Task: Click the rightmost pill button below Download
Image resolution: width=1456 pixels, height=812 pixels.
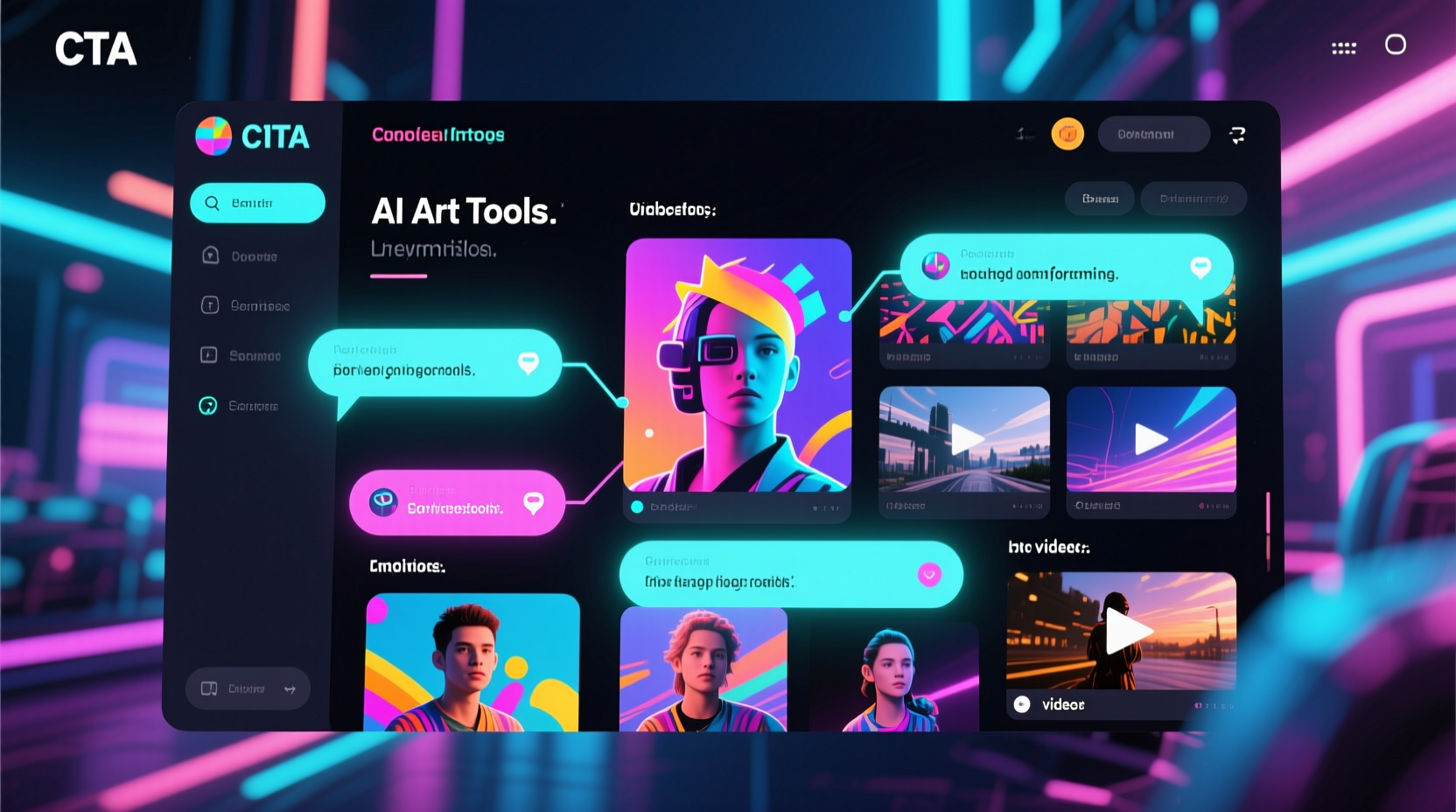Action: [1193, 199]
